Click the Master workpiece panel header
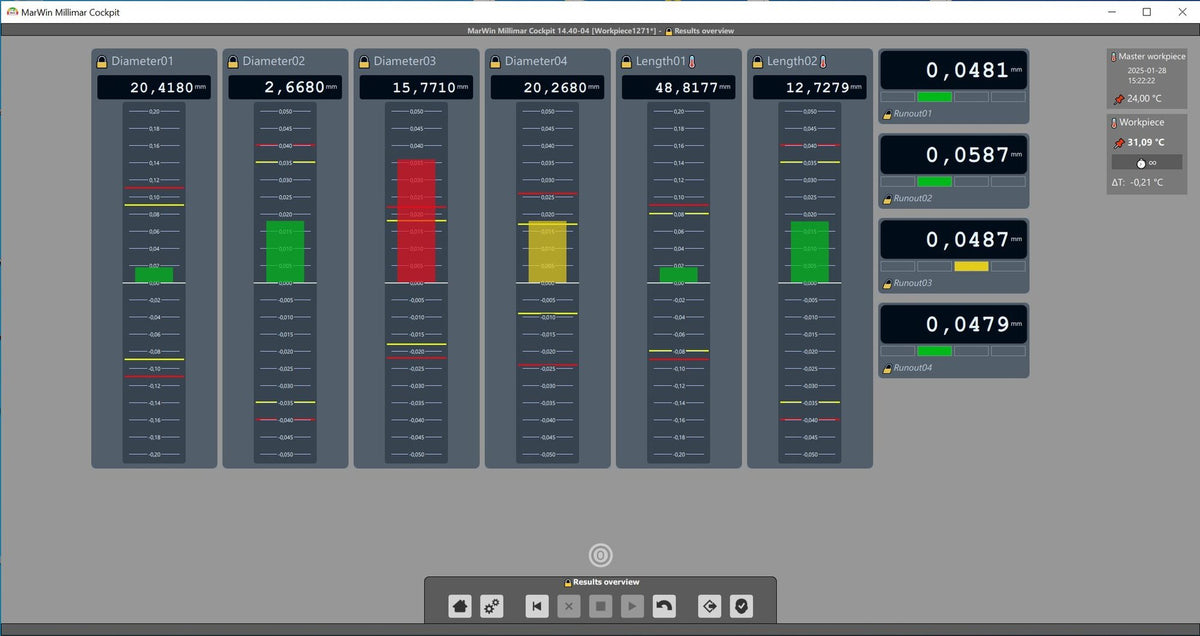The width and height of the screenshot is (1200, 636). (1146, 57)
